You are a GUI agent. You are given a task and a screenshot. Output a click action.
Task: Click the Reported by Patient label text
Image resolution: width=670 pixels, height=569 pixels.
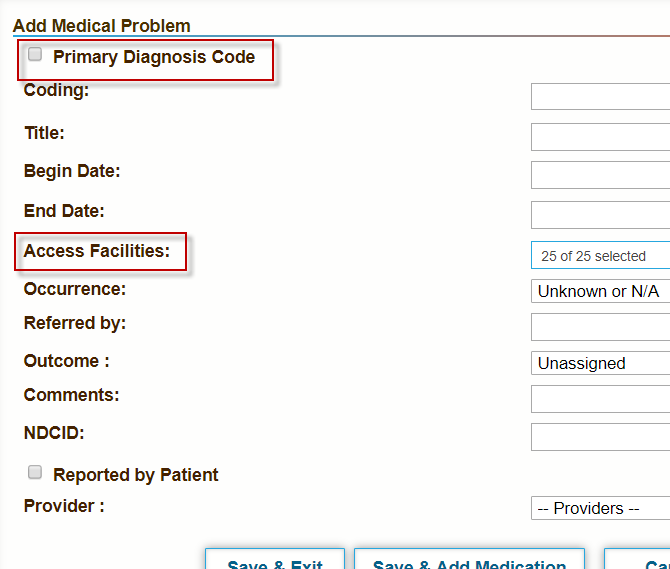136,475
